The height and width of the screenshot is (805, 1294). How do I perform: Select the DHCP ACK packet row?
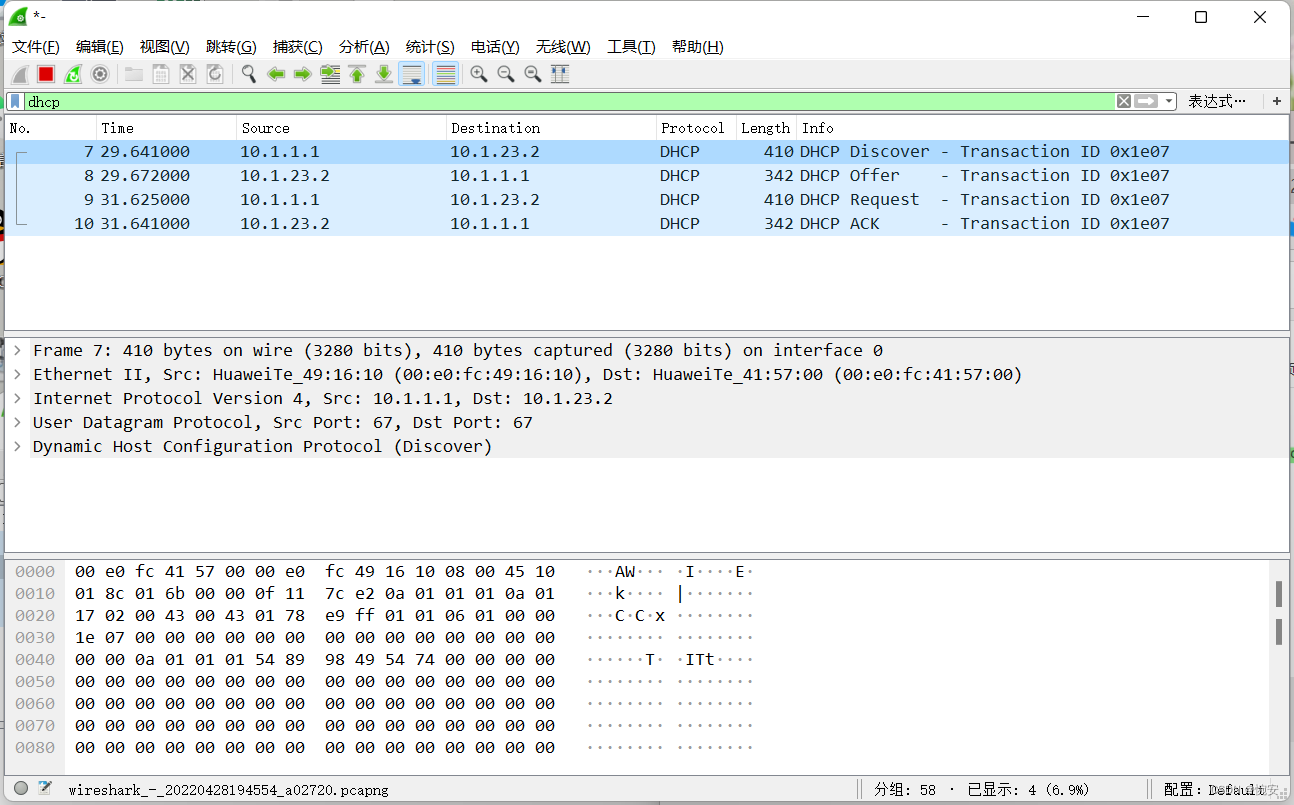pyautogui.click(x=647, y=224)
